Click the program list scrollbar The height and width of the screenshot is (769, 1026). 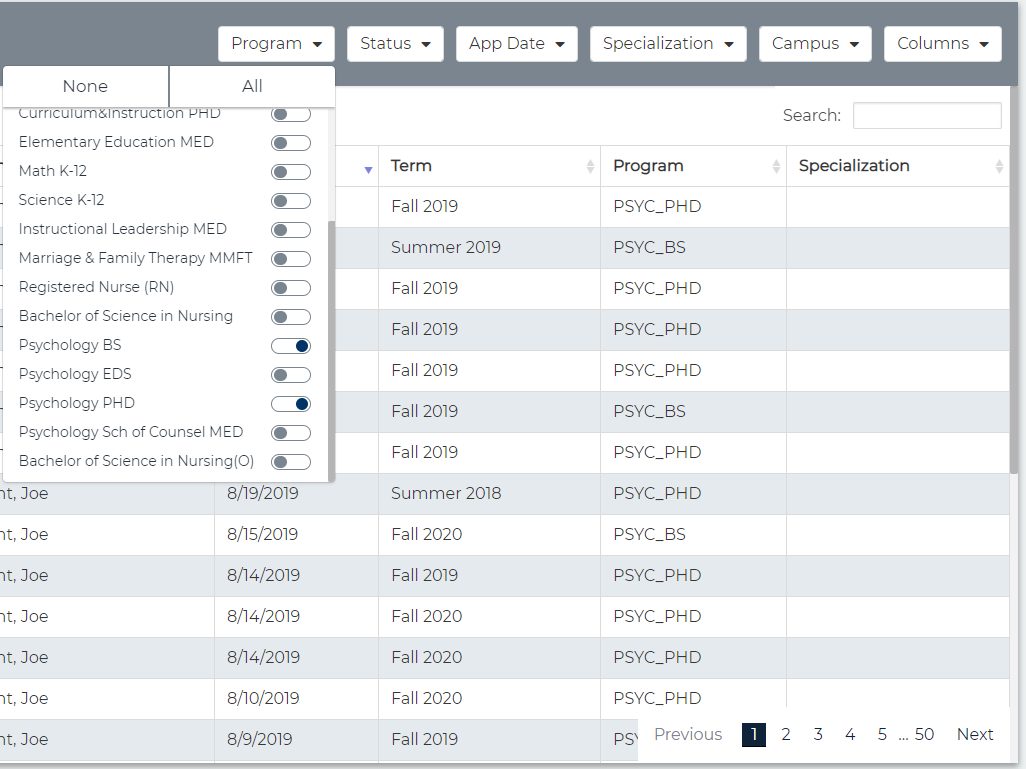click(x=331, y=350)
